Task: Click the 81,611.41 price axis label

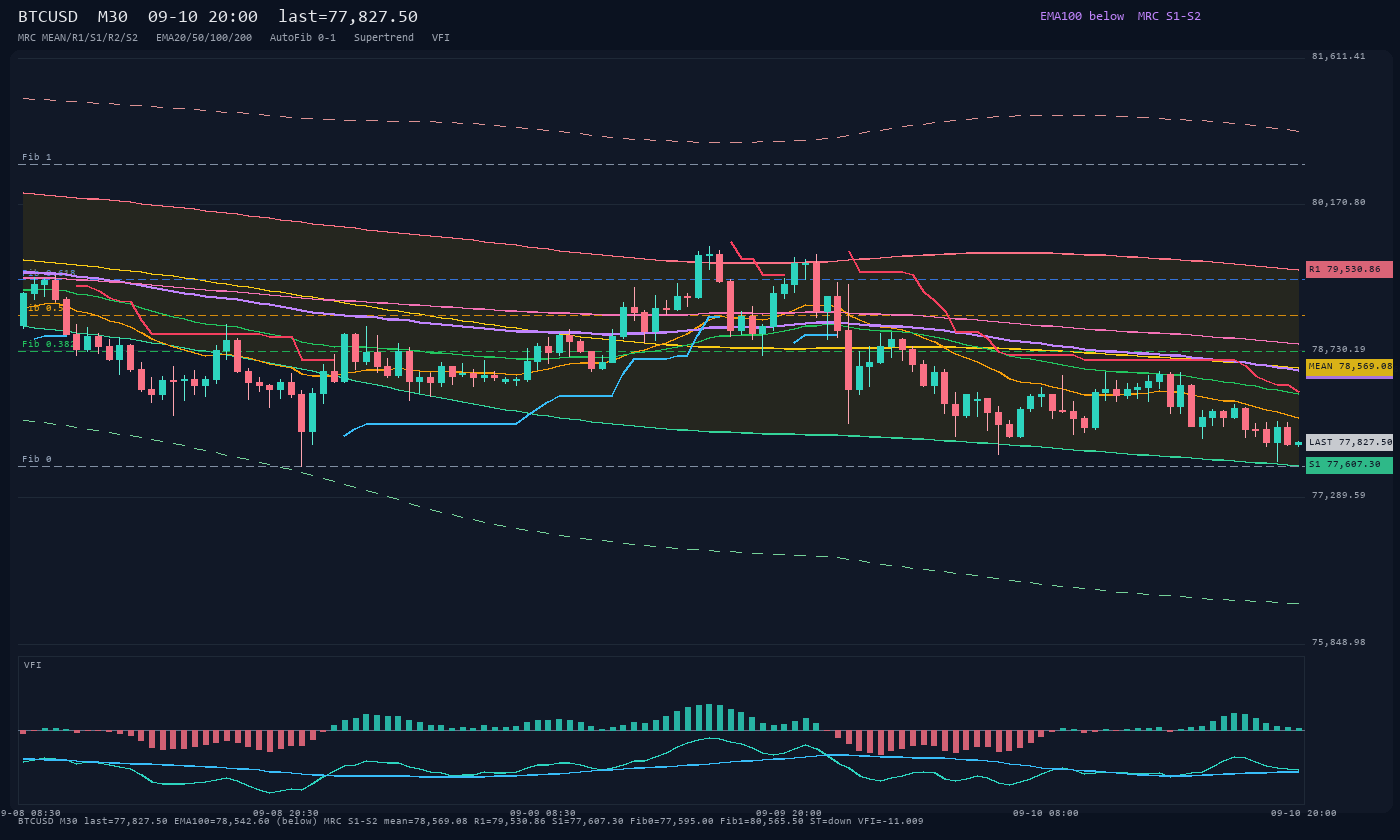Action: point(1338,57)
